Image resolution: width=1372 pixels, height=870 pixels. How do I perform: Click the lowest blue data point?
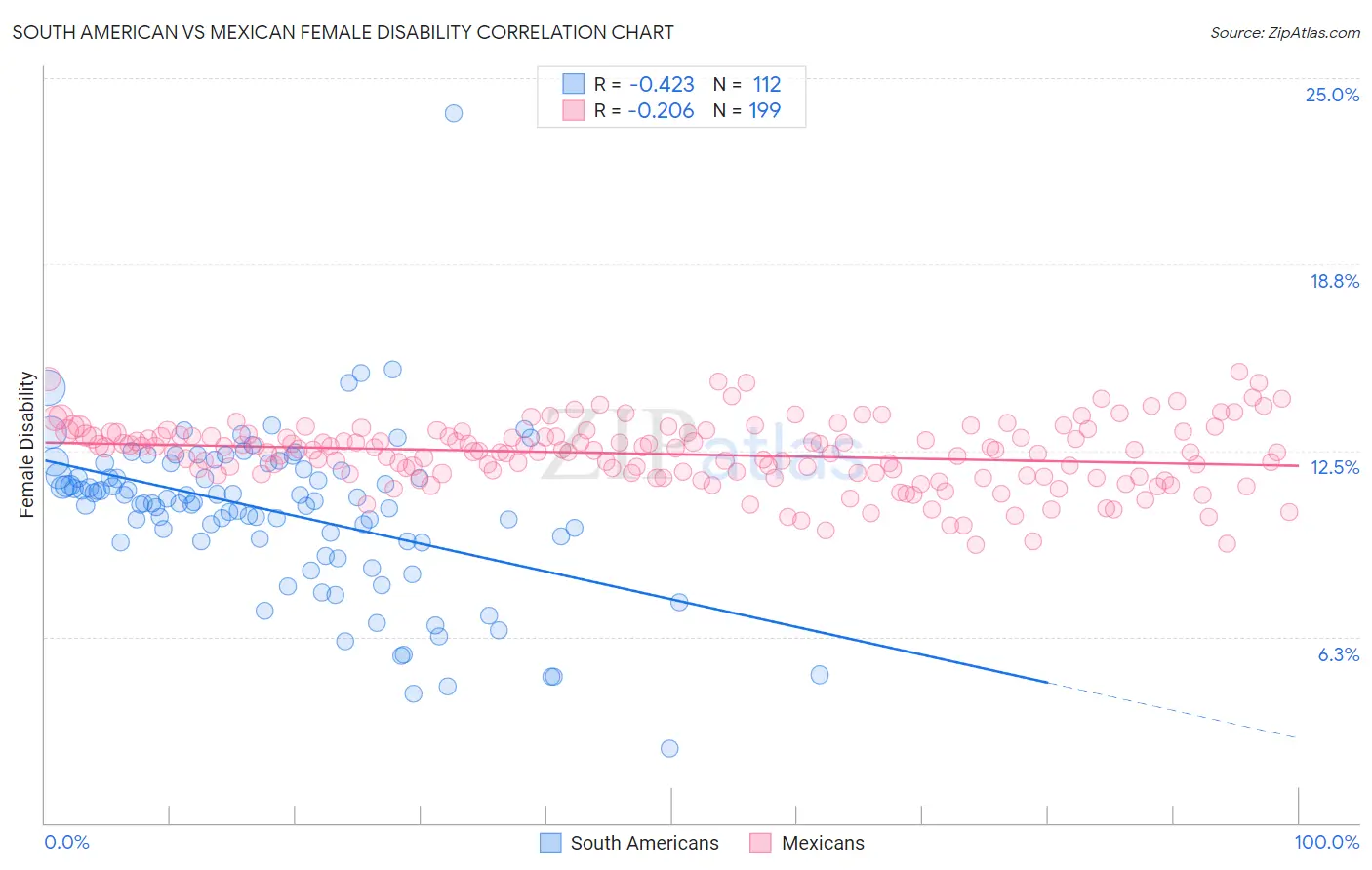(x=669, y=748)
